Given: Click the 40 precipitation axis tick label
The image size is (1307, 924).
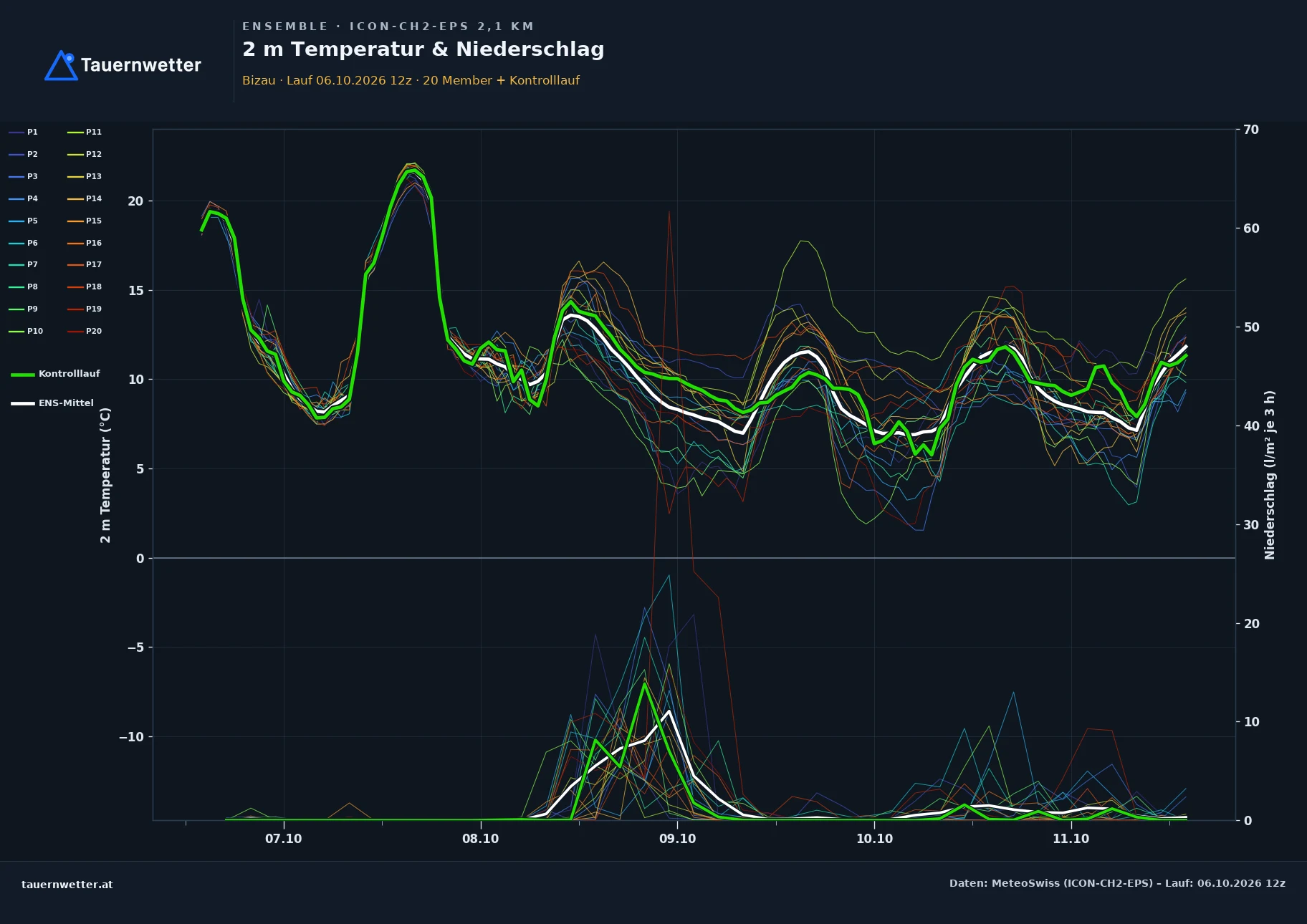Looking at the screenshot, I should pos(1251,426).
